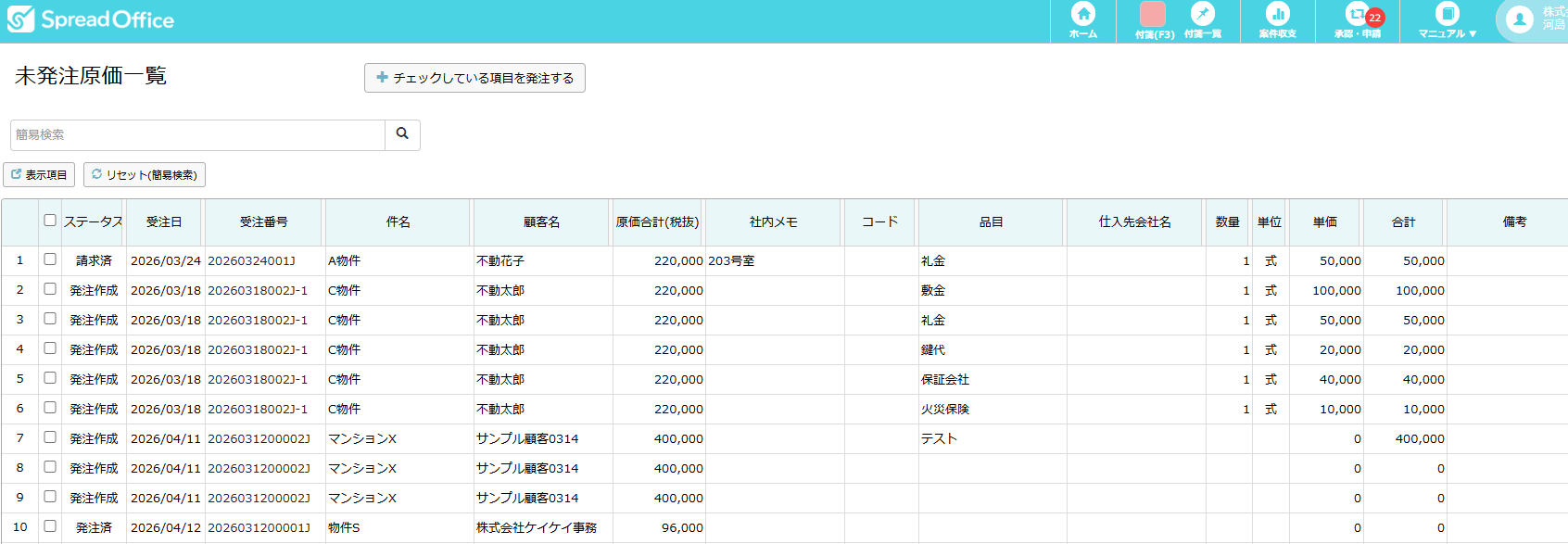Viewport: 1568px width, 544px height.
Task: Click the 203号室 memo cell
Action: pyautogui.click(x=774, y=260)
